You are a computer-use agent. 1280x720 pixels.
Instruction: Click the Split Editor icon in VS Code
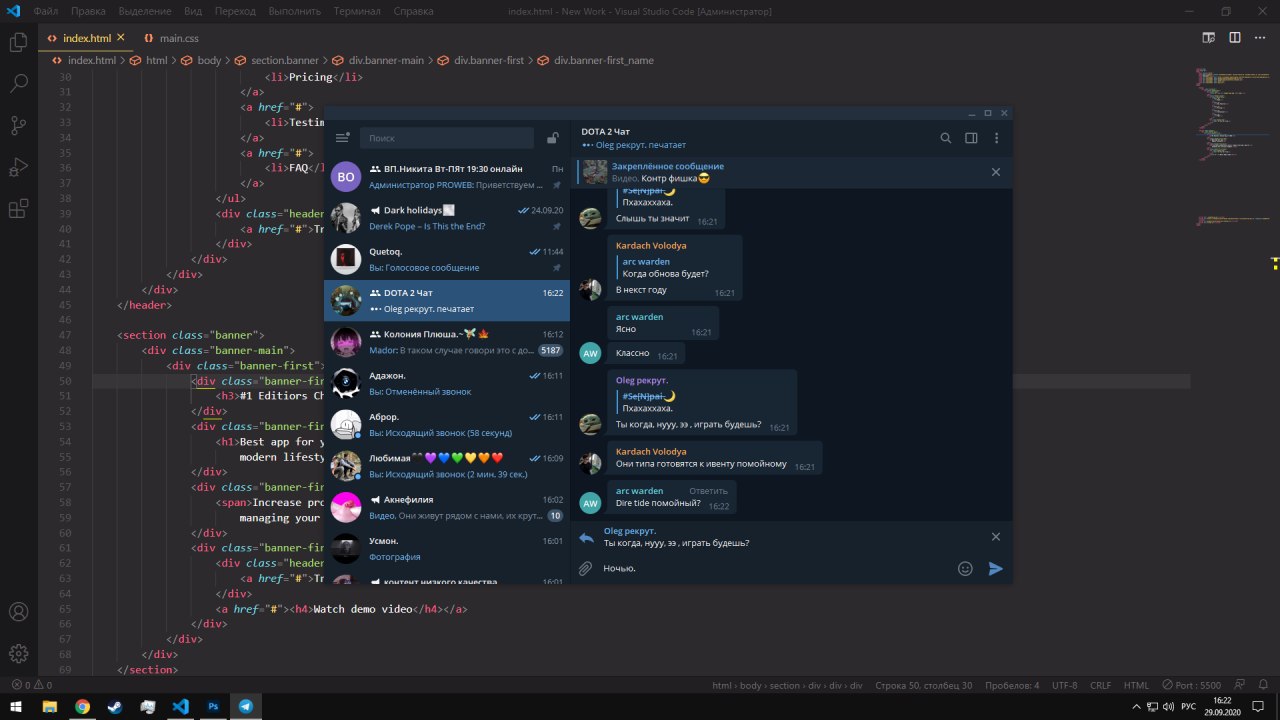coord(1235,38)
